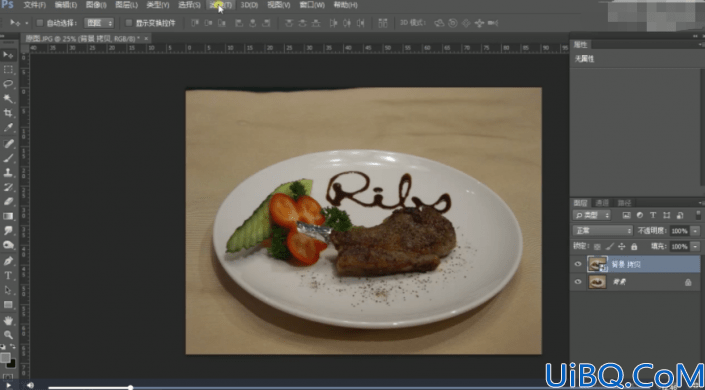705x390 pixels.
Task: Click the auto-align layers icon in options bar
Action: (x=383, y=23)
